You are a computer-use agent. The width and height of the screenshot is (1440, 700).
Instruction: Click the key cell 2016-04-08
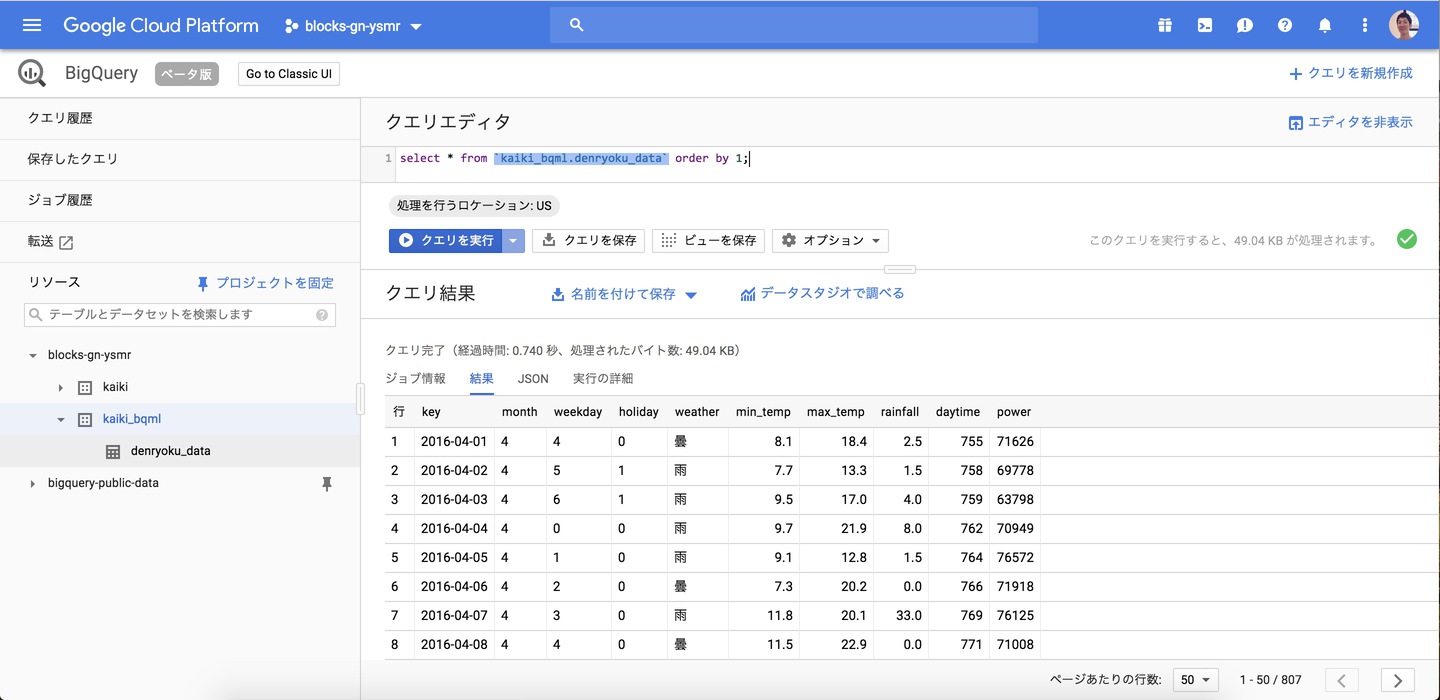454,644
